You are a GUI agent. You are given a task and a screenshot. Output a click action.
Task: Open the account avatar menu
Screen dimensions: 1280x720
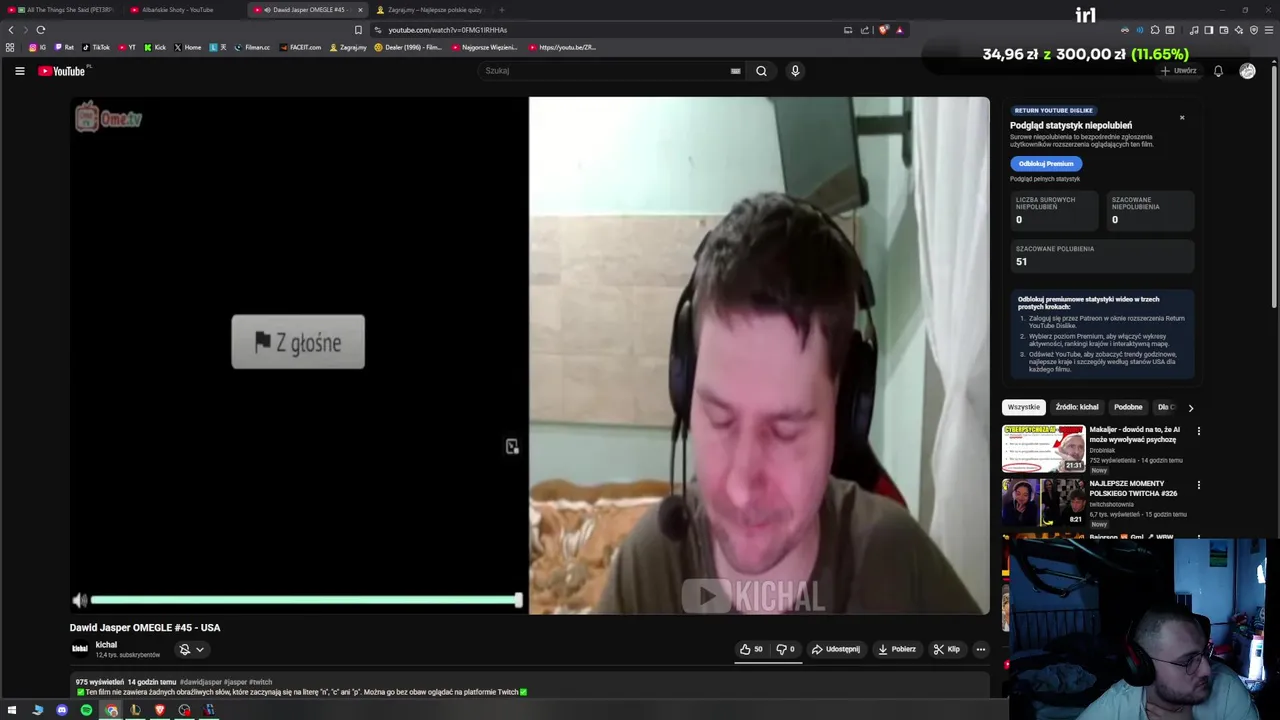[x=1247, y=71]
